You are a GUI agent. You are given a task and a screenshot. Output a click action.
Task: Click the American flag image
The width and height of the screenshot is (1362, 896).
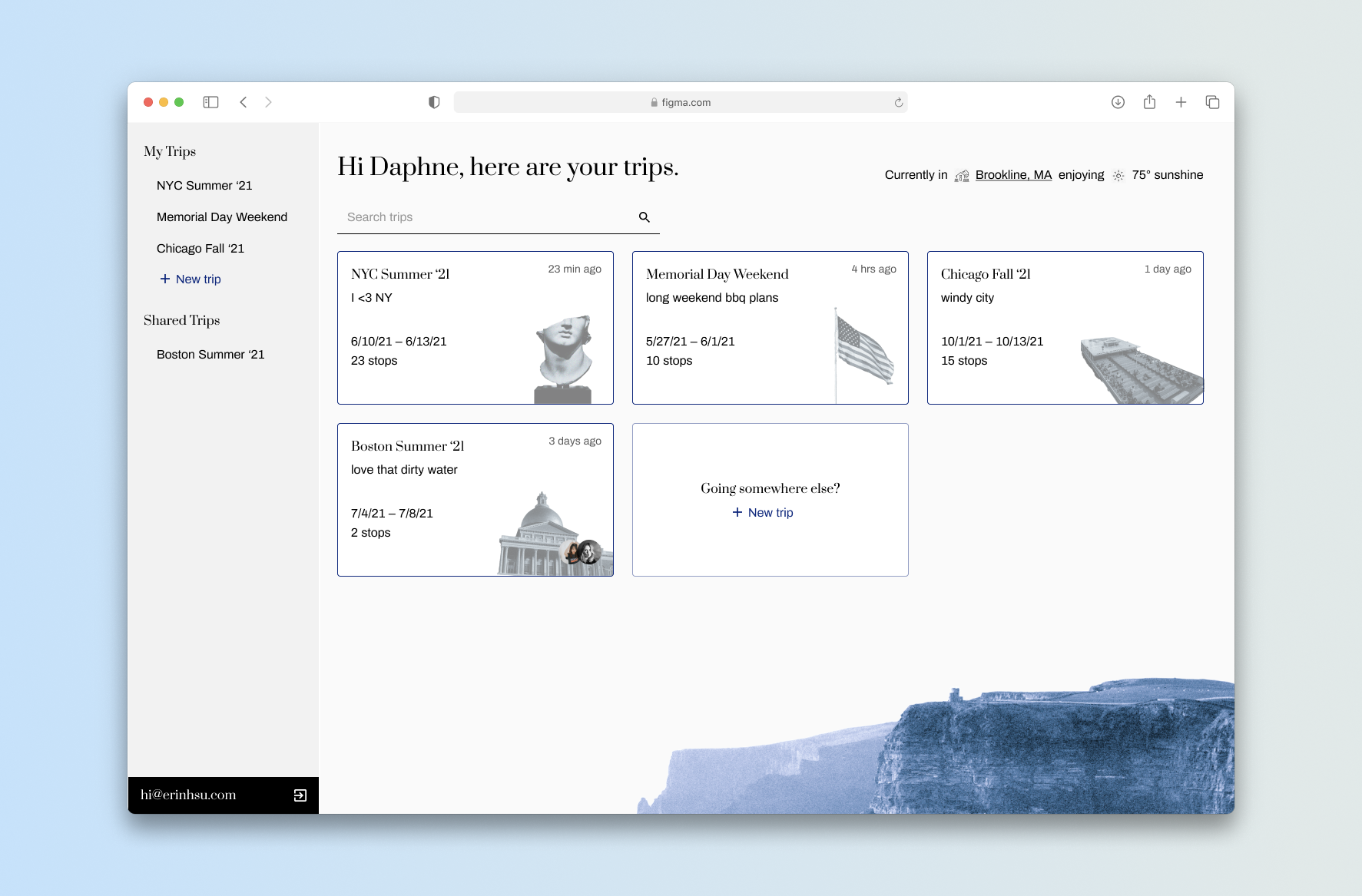pyautogui.click(x=864, y=355)
